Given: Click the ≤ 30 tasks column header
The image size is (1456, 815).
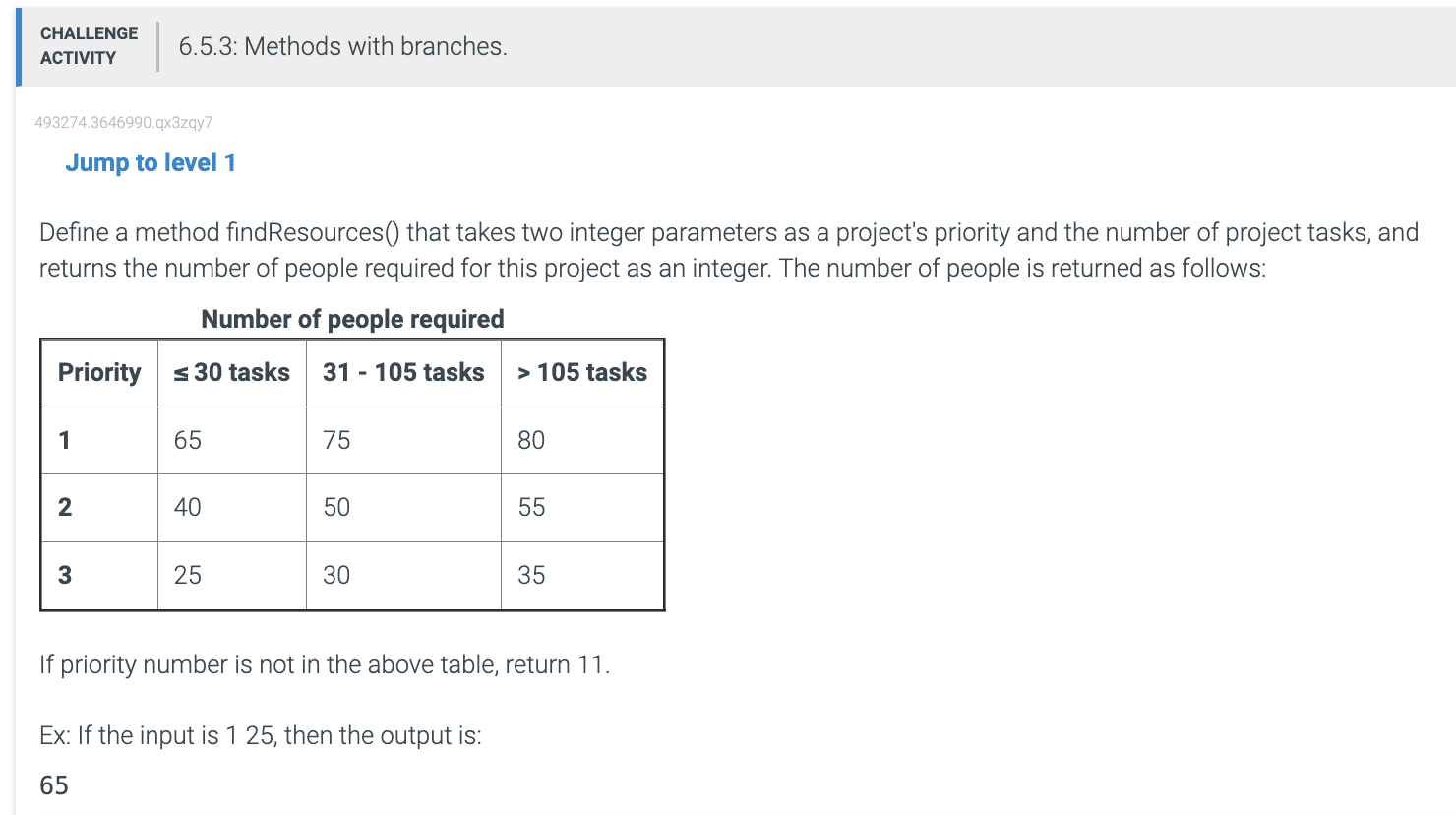Looking at the screenshot, I should tap(232, 373).
